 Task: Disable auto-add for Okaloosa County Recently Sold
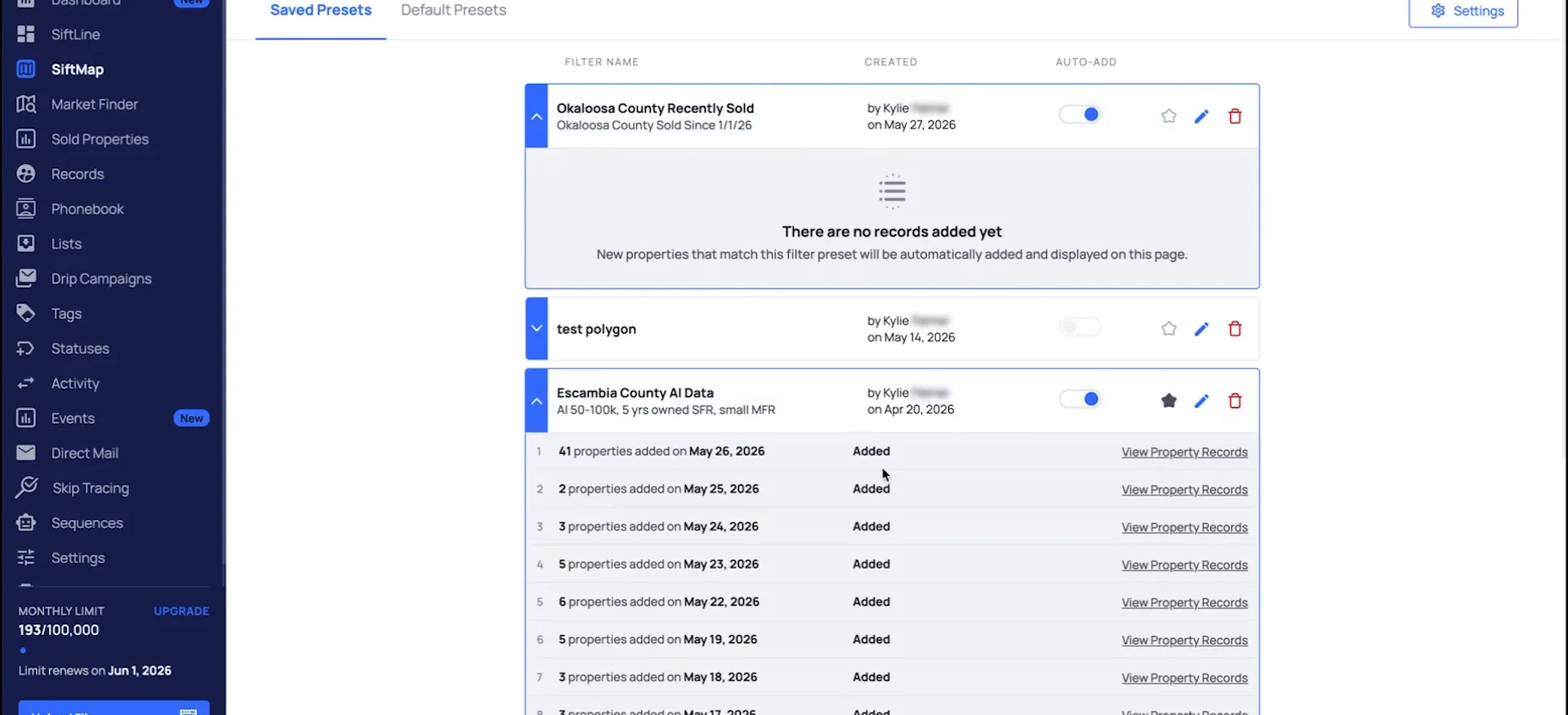coord(1080,115)
